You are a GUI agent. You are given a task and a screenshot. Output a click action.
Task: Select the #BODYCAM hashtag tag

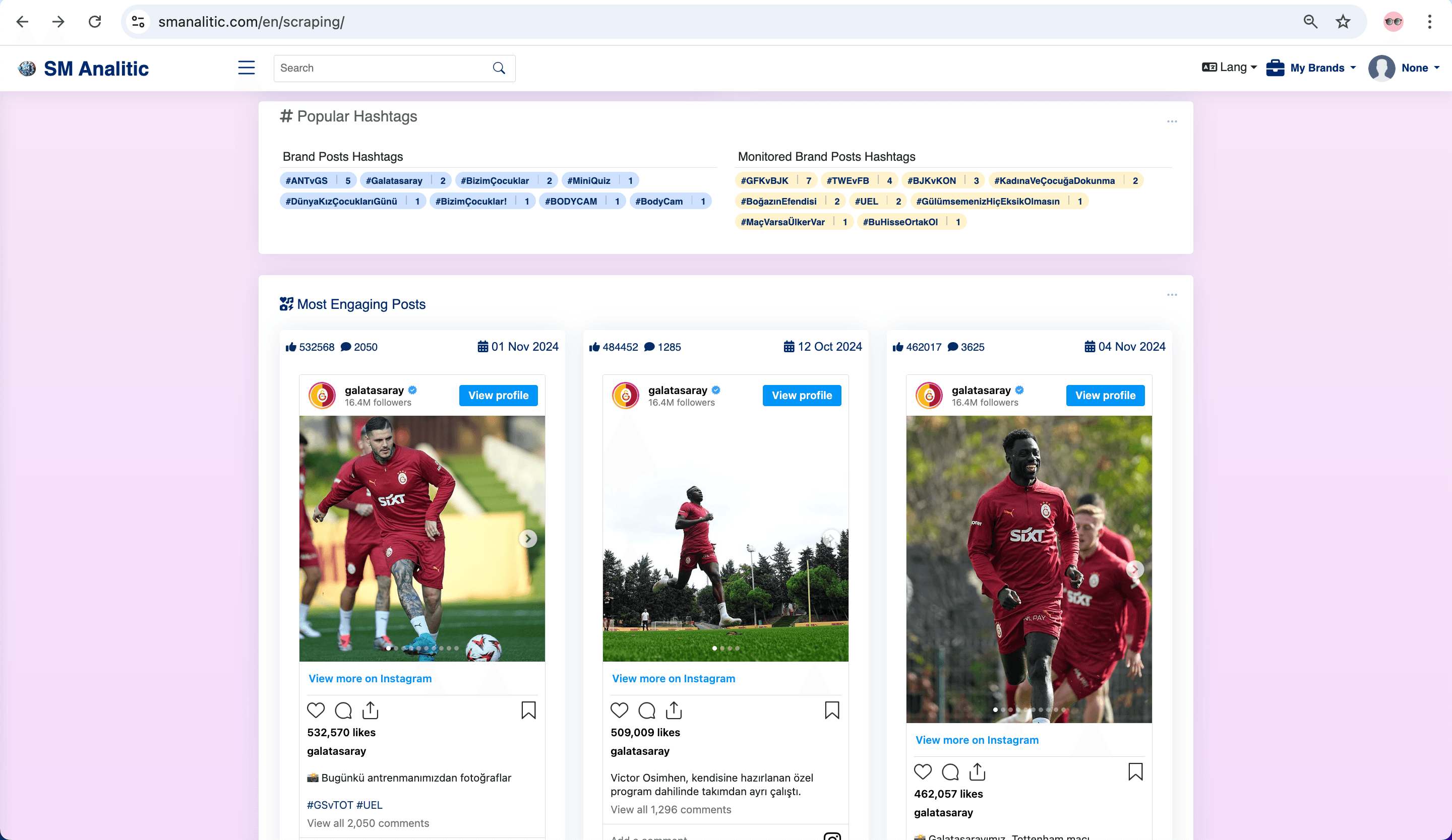pyautogui.click(x=582, y=202)
